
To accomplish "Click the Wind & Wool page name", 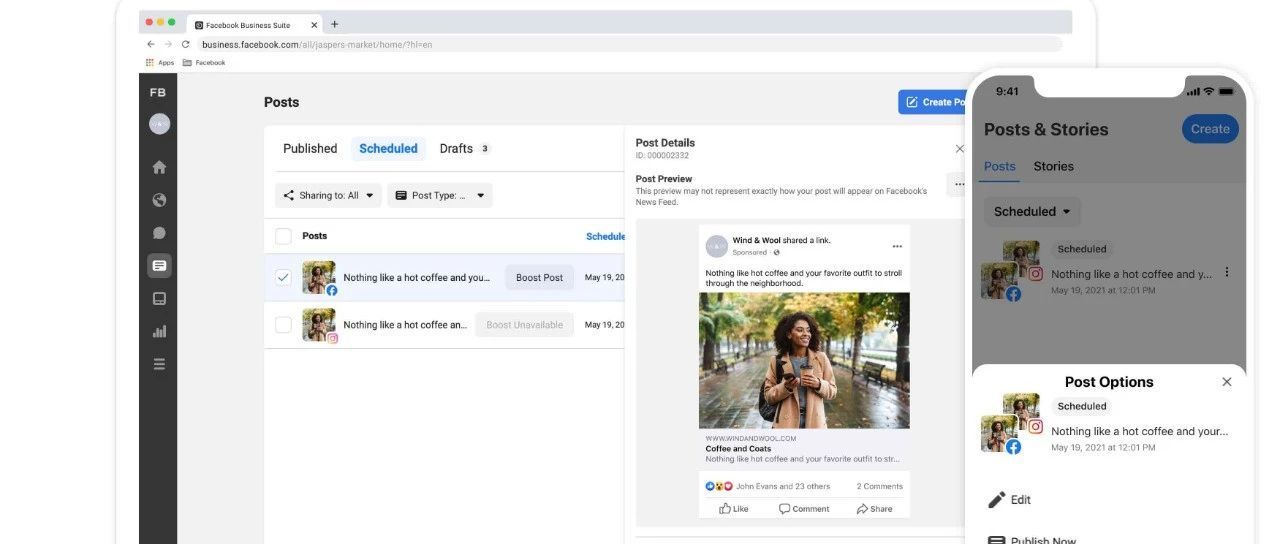I will click(x=757, y=240).
